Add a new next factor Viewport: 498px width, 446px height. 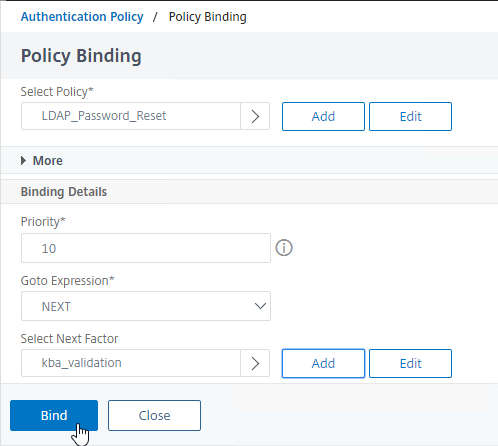[323, 363]
